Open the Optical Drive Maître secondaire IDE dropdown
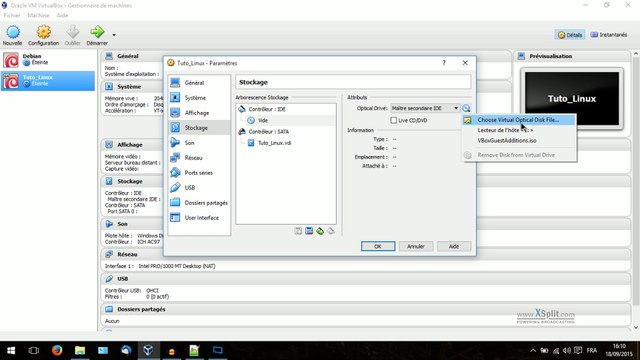Screen dimensions: 640x360 coord(424,108)
